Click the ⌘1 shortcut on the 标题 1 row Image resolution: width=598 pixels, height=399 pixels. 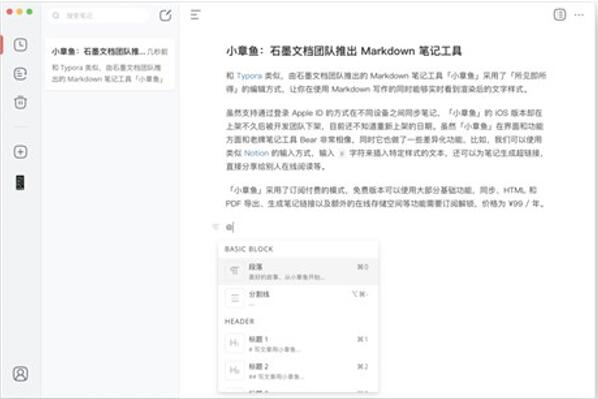click(x=362, y=339)
